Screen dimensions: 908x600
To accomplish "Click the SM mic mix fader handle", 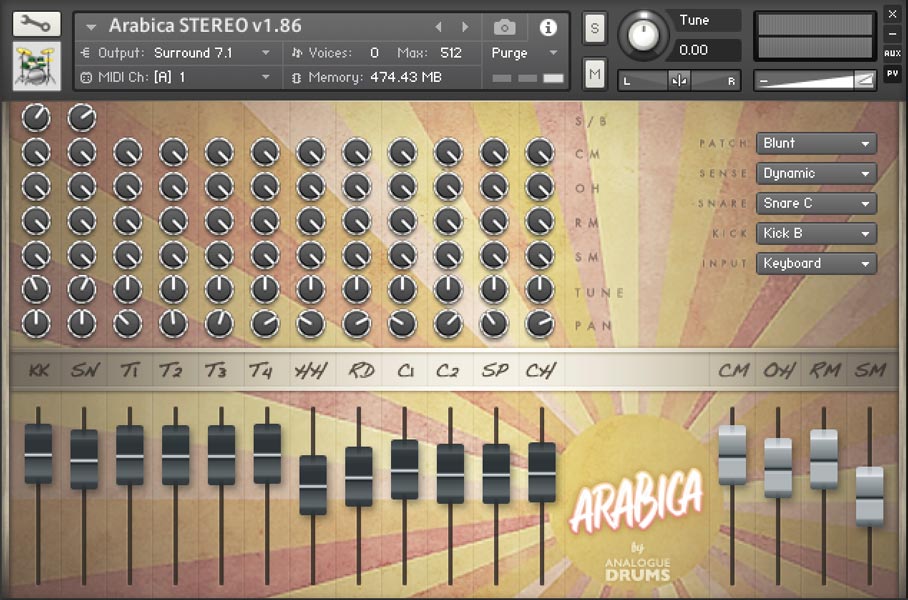I will tap(870, 497).
